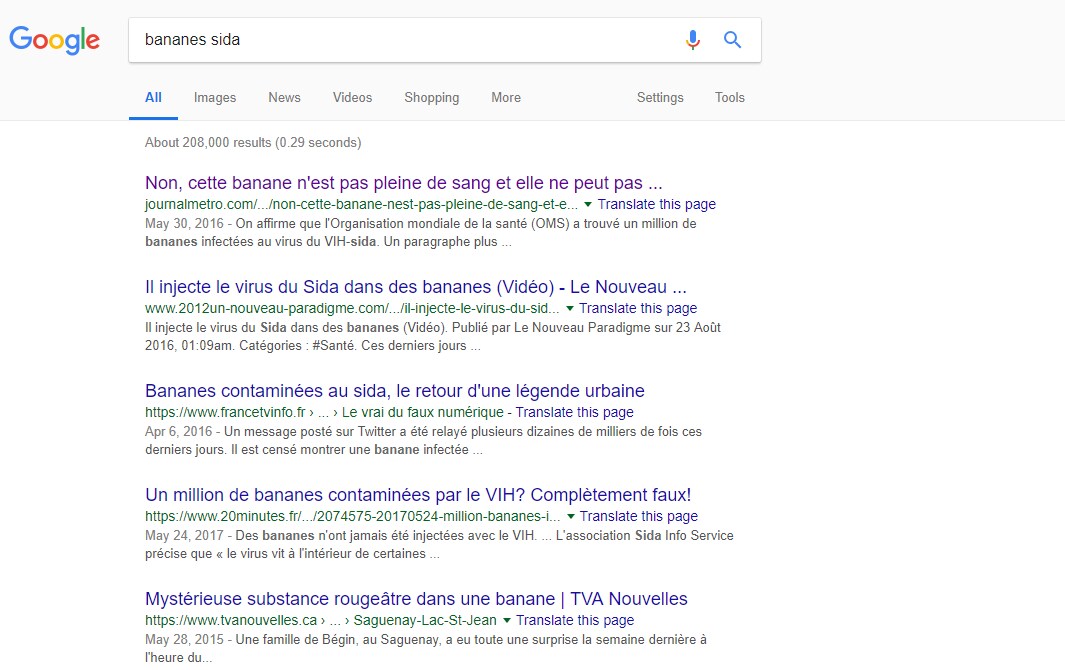Translate the tvanouvelles.ca result page

575,620
